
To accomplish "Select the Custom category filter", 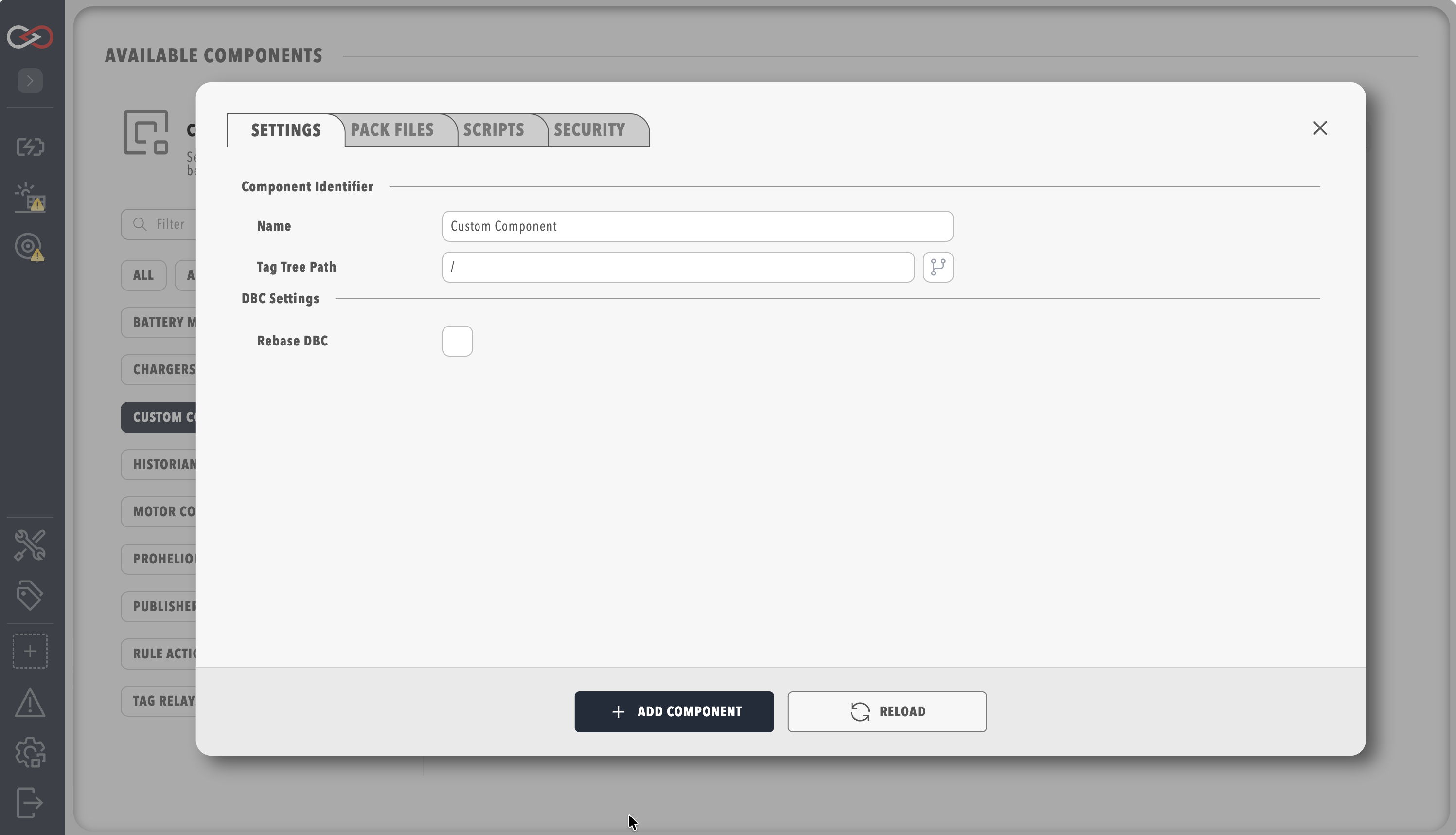I will pos(159,417).
